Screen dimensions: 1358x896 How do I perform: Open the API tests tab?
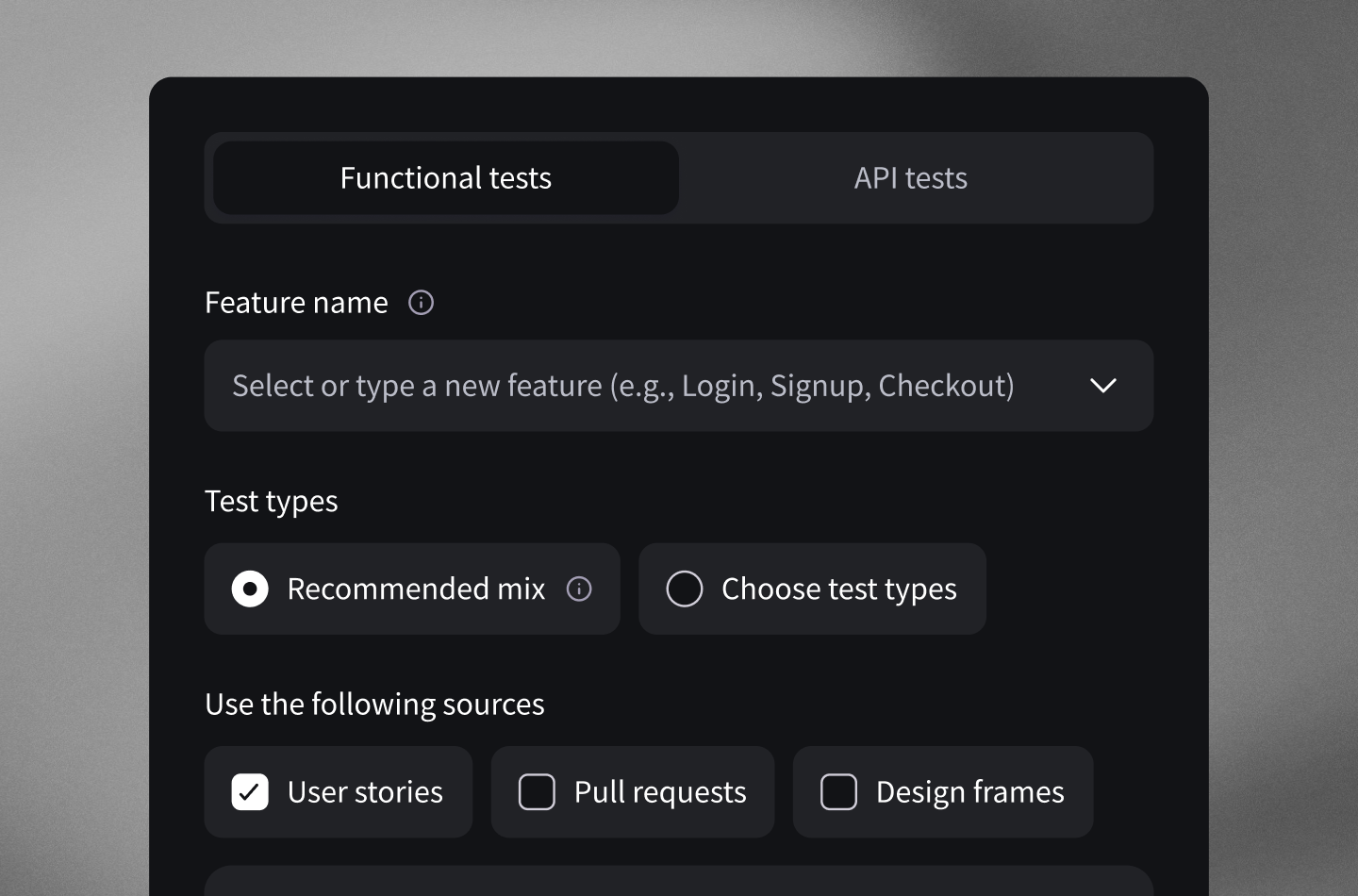click(910, 178)
